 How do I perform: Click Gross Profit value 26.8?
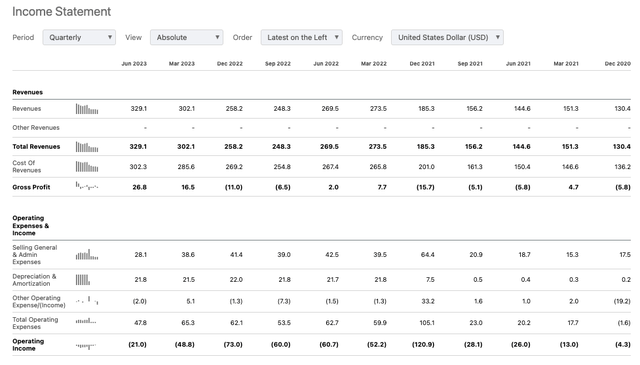coord(140,187)
